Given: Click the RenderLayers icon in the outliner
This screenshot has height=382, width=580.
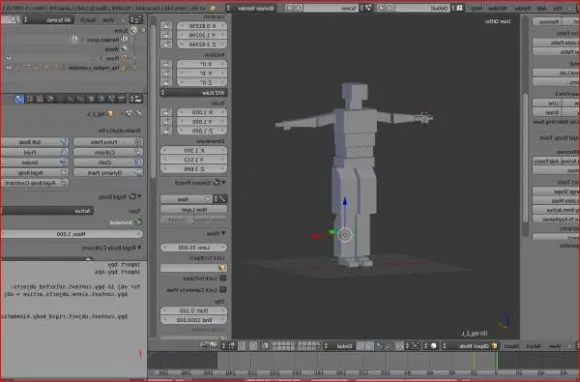Looking at the screenshot, I should point(125,40).
